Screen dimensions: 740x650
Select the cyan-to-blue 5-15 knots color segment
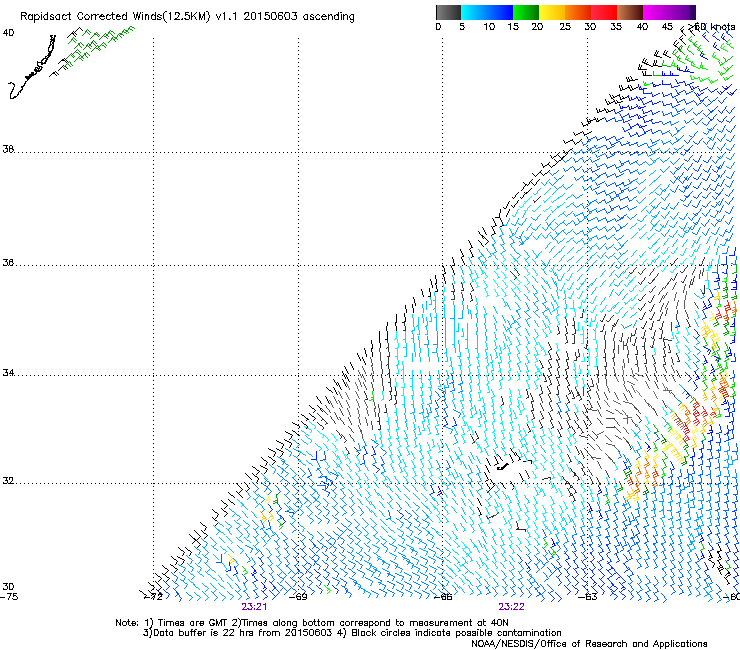(x=487, y=12)
